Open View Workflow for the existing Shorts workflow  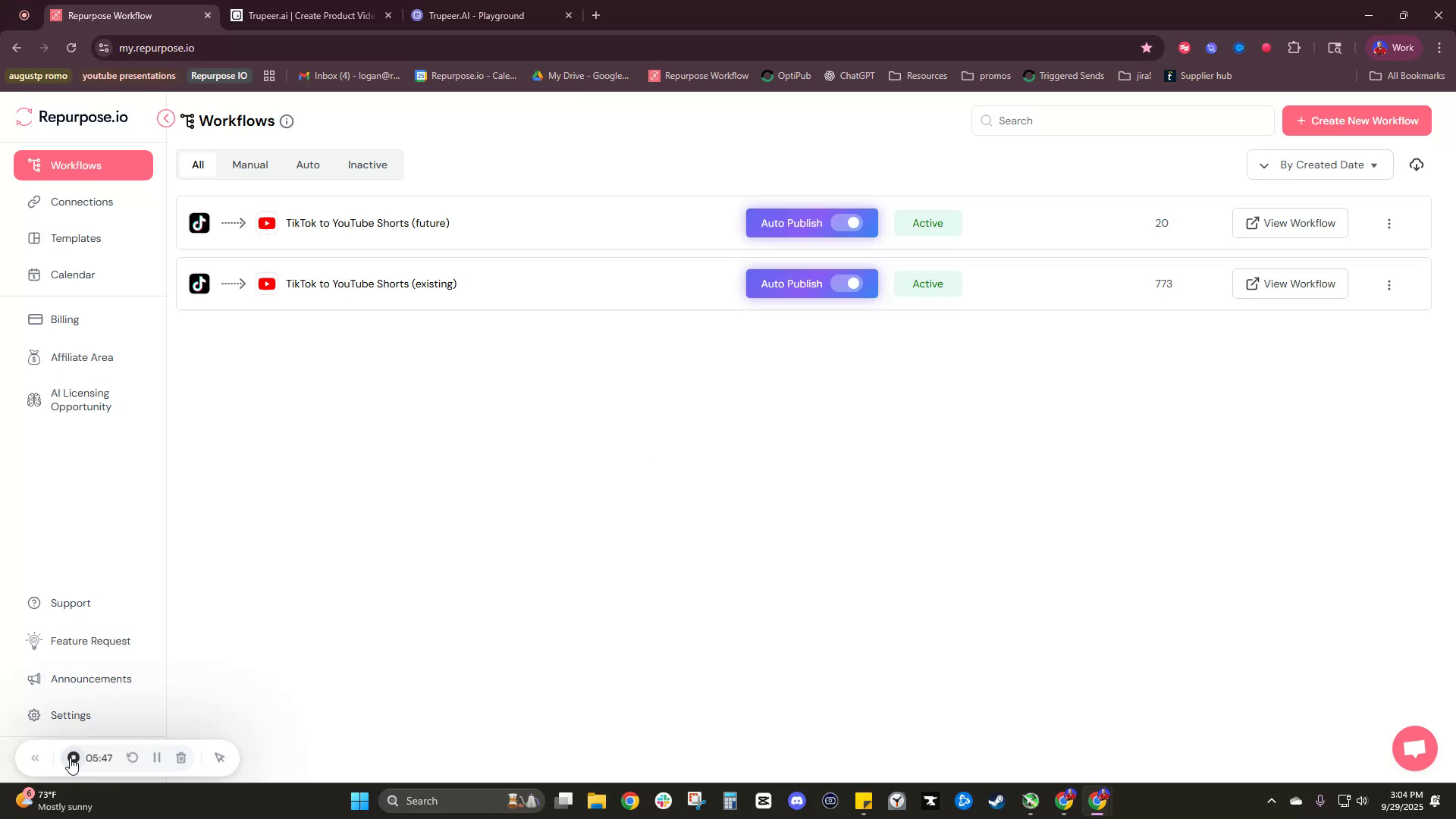click(1290, 283)
